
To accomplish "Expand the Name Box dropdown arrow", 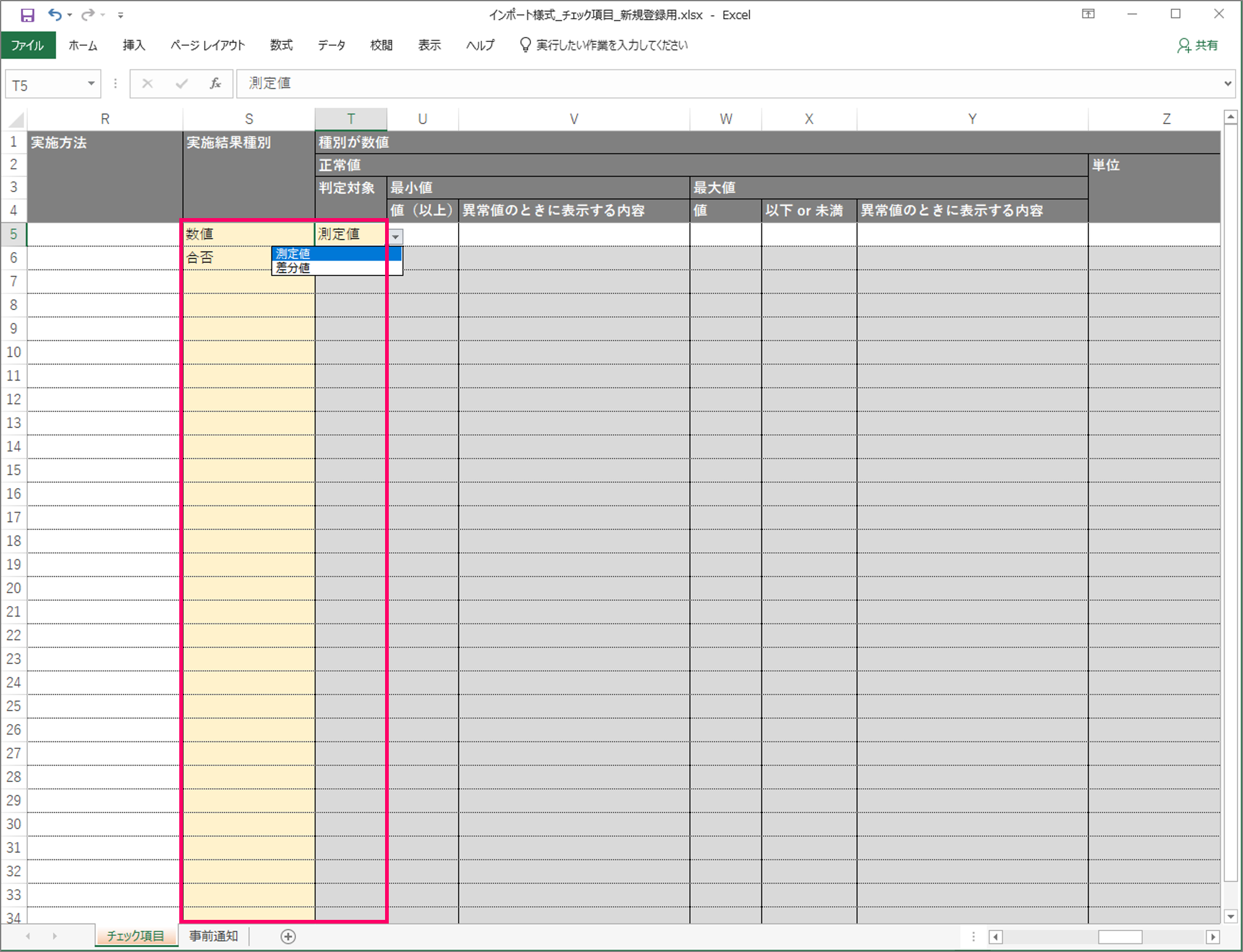I will (91, 83).
